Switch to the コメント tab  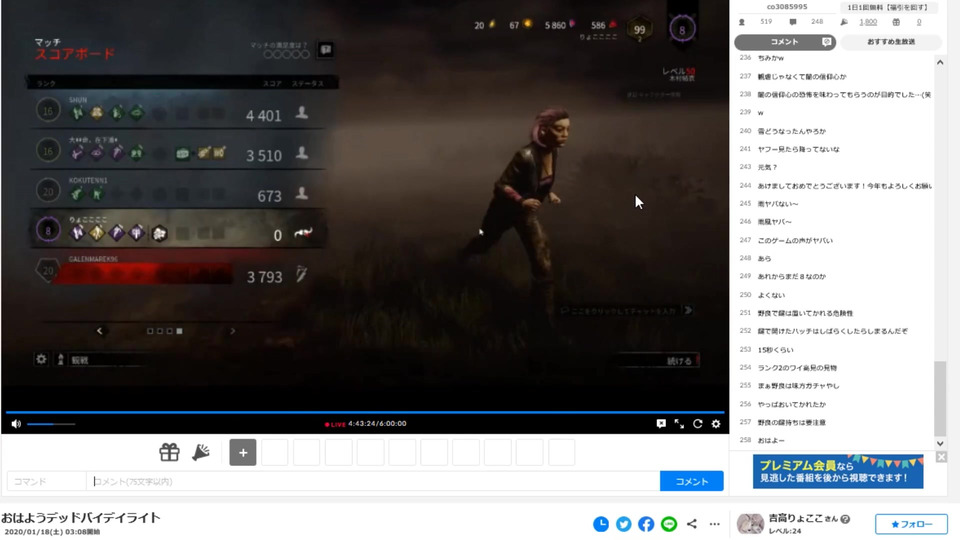coord(785,42)
